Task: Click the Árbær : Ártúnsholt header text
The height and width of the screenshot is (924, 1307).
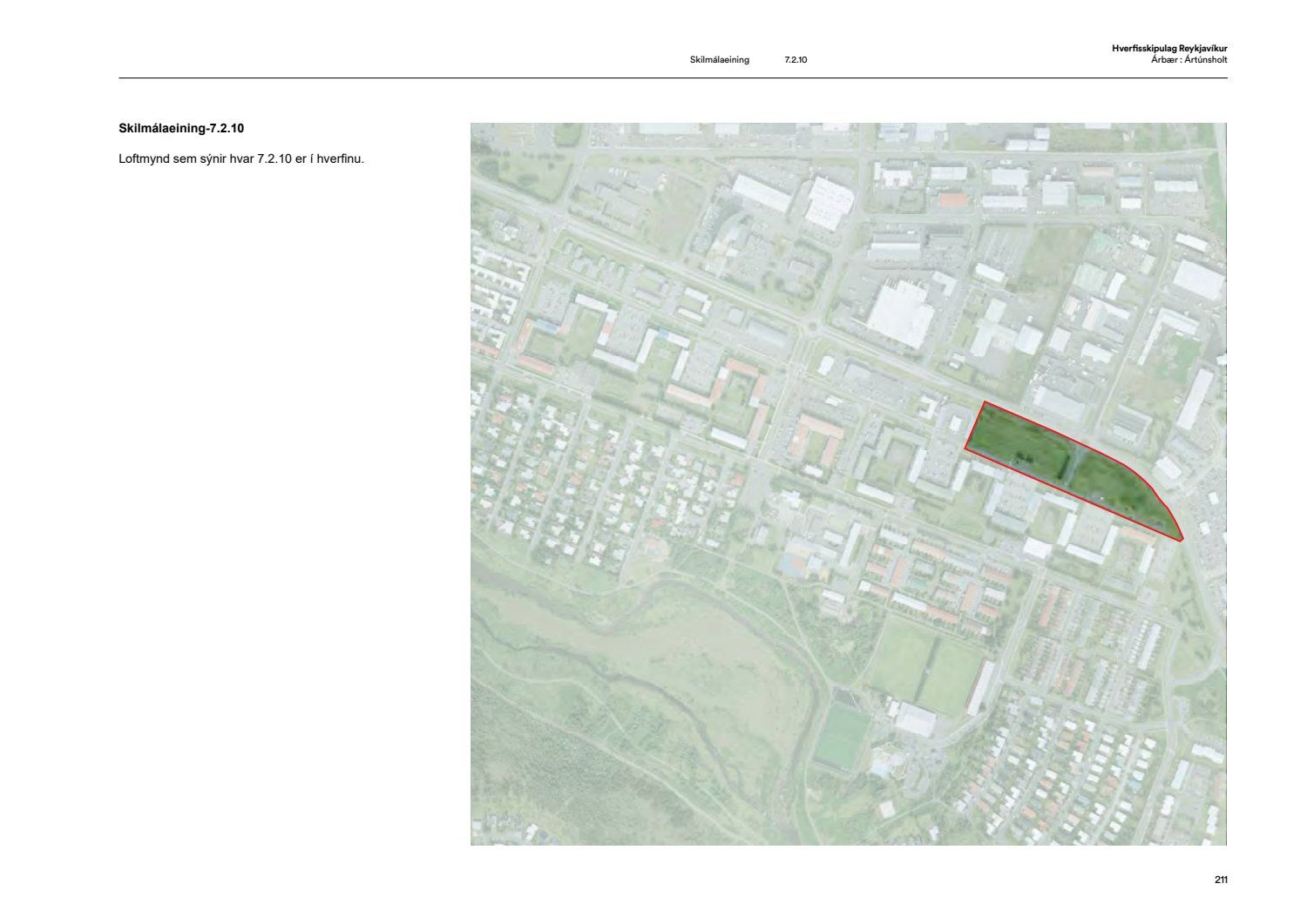Action: click(1188, 60)
